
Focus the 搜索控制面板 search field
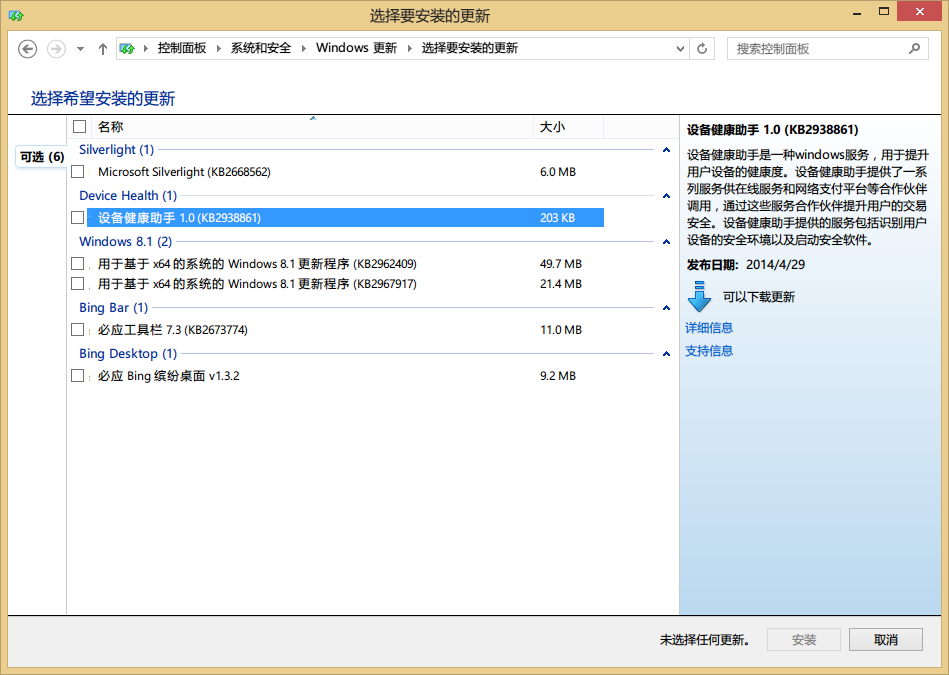pos(815,48)
